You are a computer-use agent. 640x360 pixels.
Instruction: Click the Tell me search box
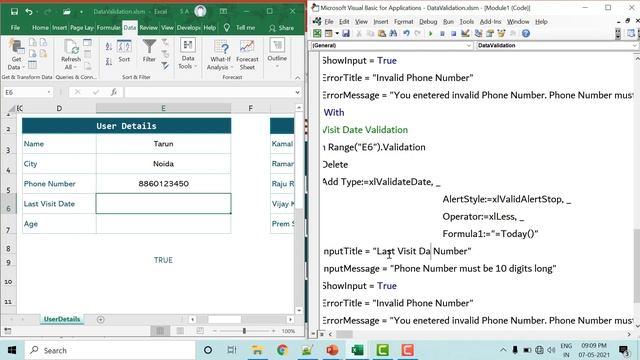[240, 28]
